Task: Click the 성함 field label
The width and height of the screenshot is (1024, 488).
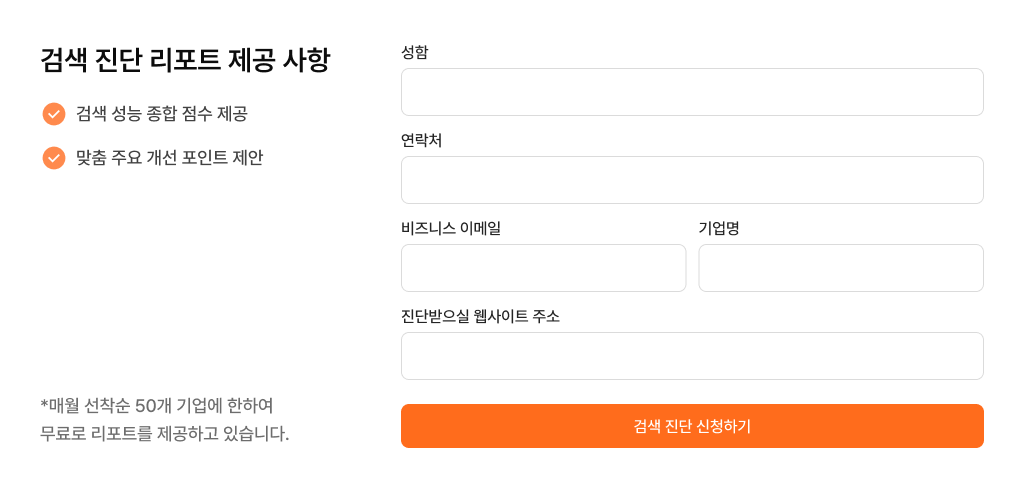Action: click(x=415, y=52)
